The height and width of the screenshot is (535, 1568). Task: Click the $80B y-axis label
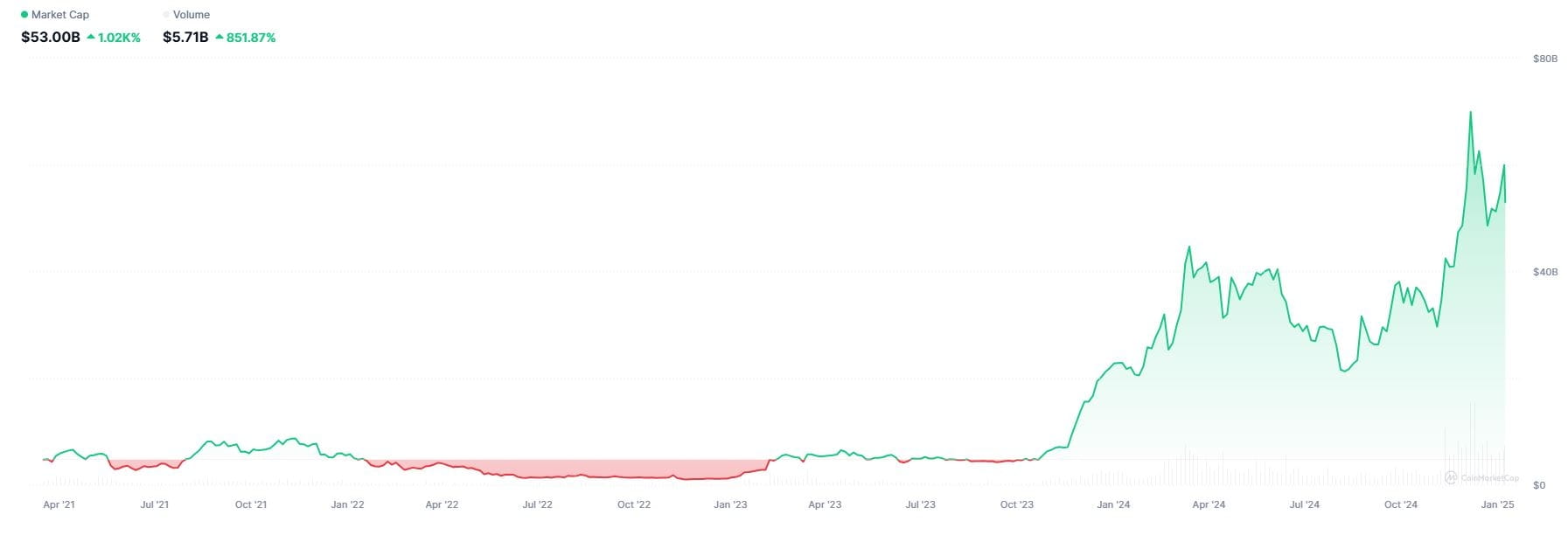1545,59
